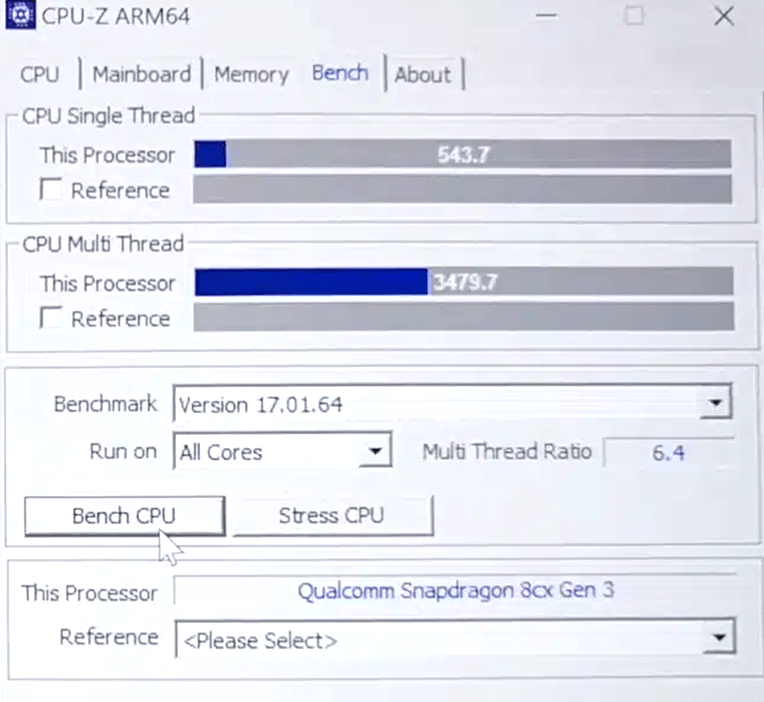Show the About tab

point(422,75)
